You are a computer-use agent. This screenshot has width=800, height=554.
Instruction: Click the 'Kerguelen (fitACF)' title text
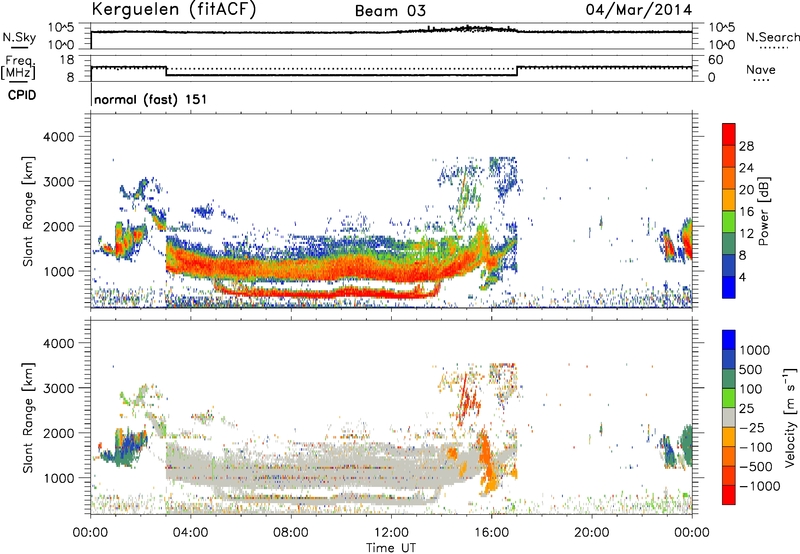coord(173,9)
